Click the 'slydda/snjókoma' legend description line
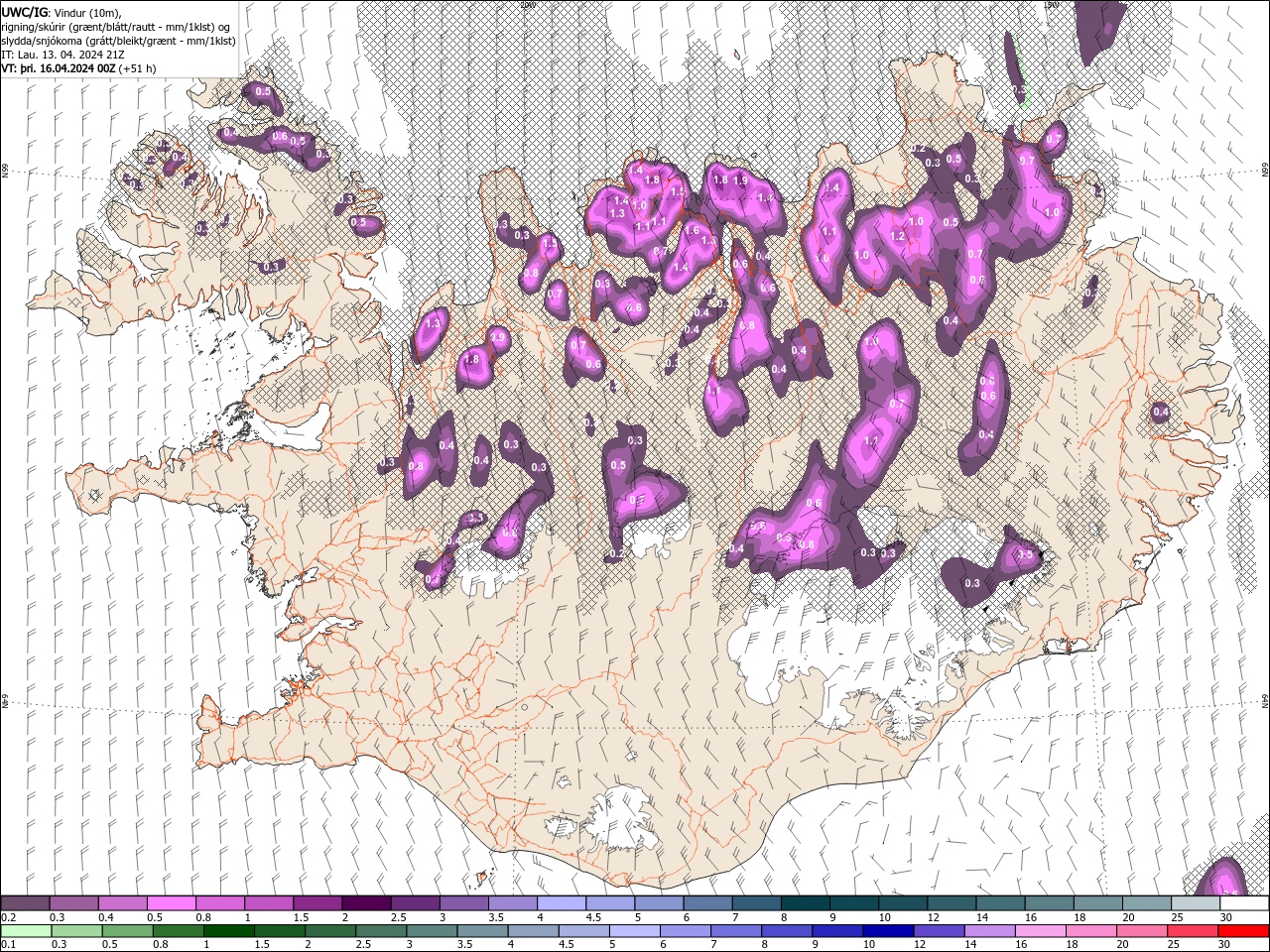Image resolution: width=1270 pixels, height=952 pixels. [118, 41]
